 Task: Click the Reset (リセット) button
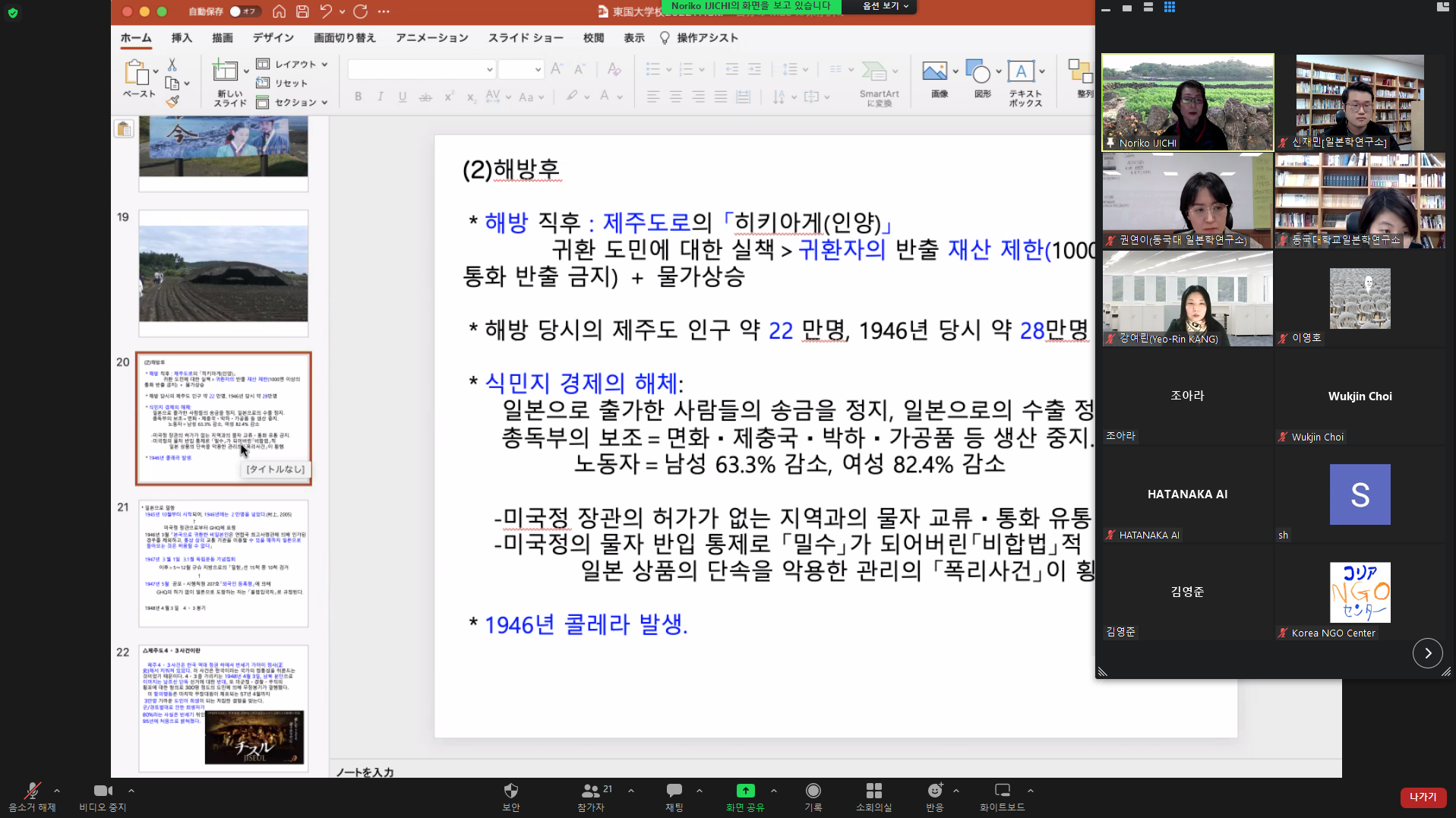click(x=283, y=83)
